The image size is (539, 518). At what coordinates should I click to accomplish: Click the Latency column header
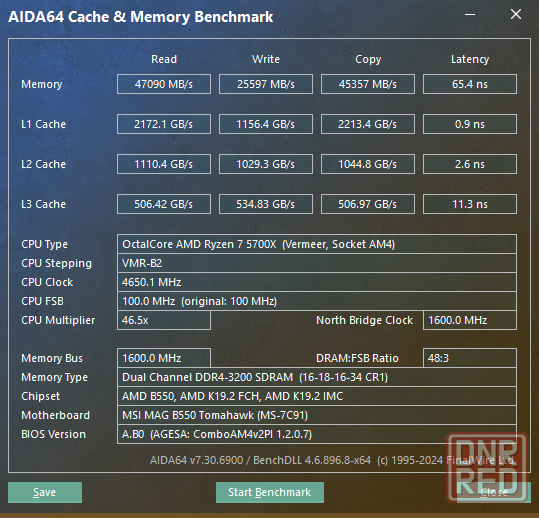click(470, 59)
